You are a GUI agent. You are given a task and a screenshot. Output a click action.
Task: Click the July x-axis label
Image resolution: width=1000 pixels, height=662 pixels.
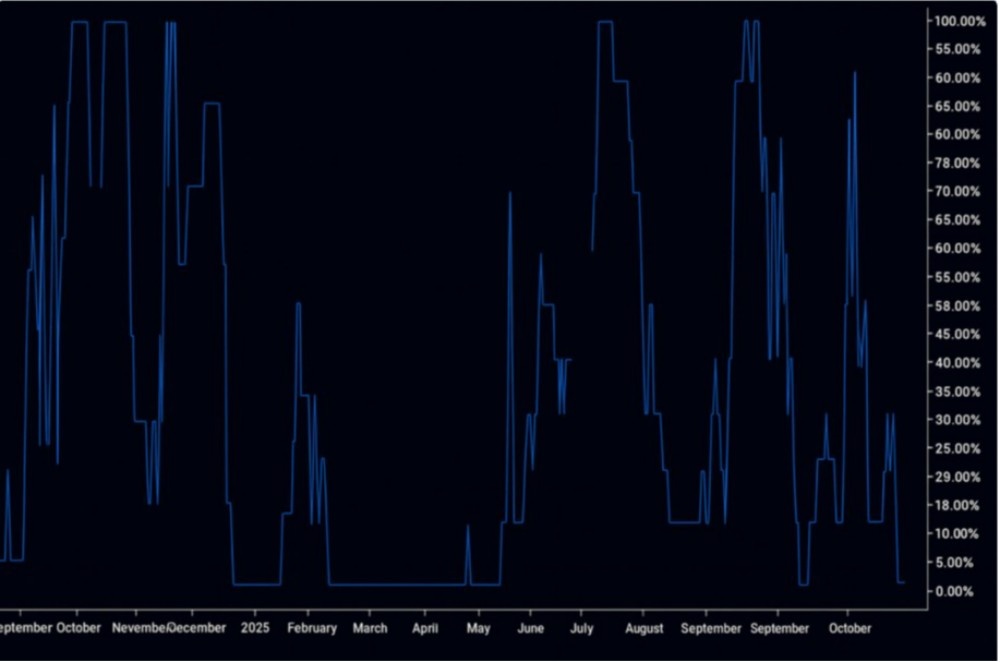[x=582, y=628]
